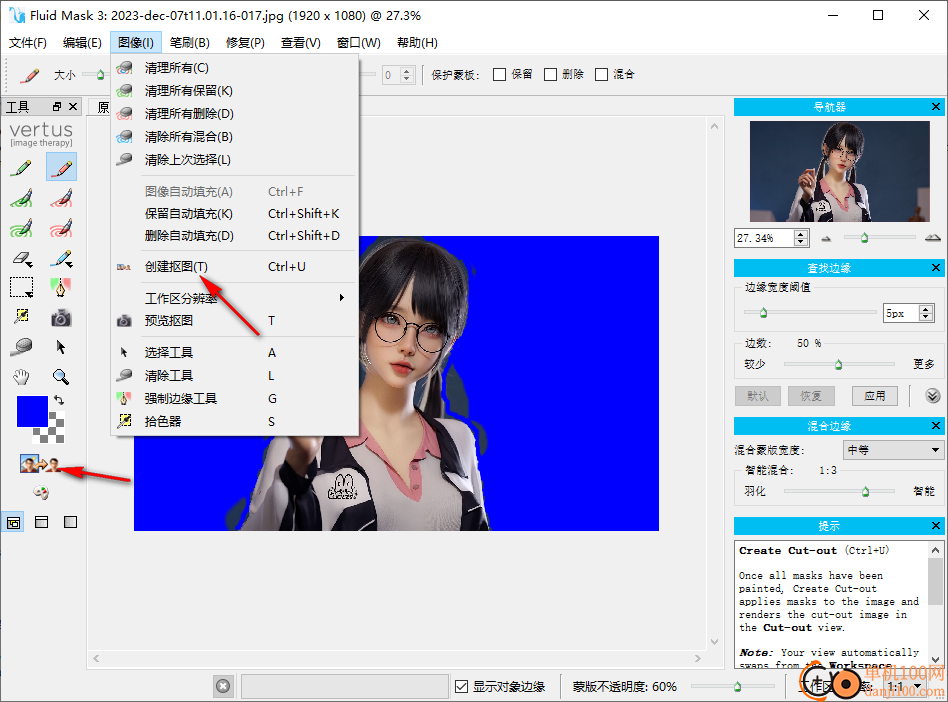Click the 应用 button
The width and height of the screenshot is (948, 702).
tap(874, 396)
